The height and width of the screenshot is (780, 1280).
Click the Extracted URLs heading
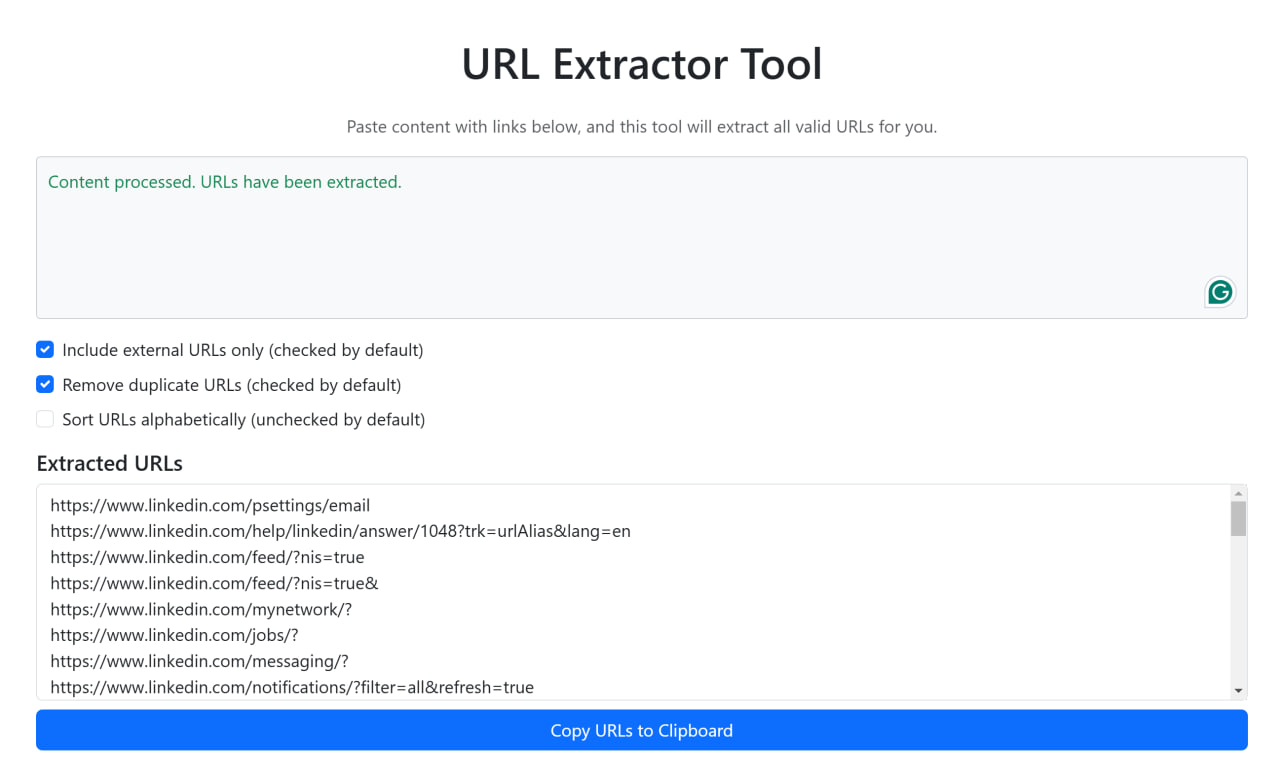coord(110,463)
